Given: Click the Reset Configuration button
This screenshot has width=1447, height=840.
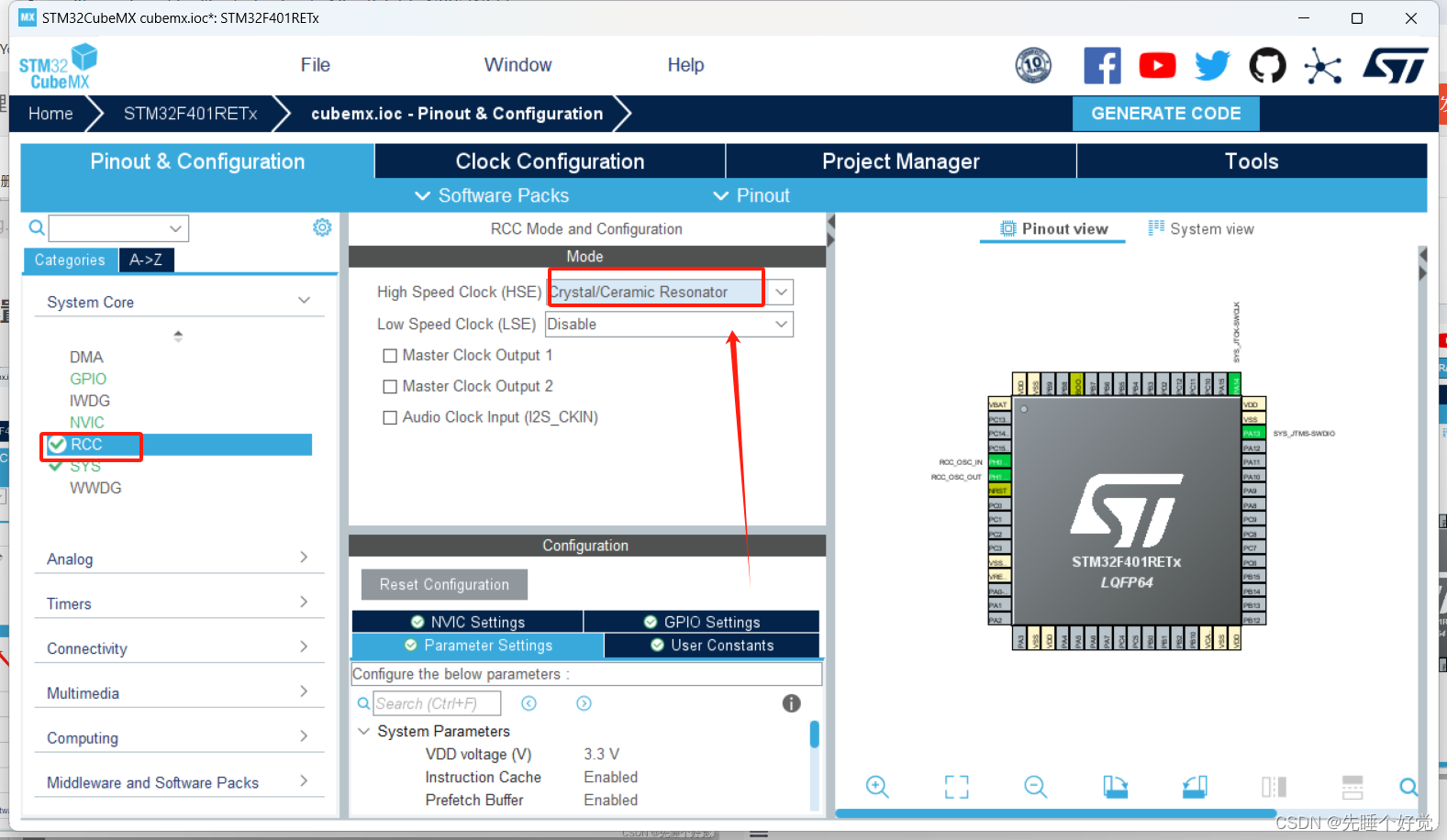Looking at the screenshot, I should coord(444,585).
